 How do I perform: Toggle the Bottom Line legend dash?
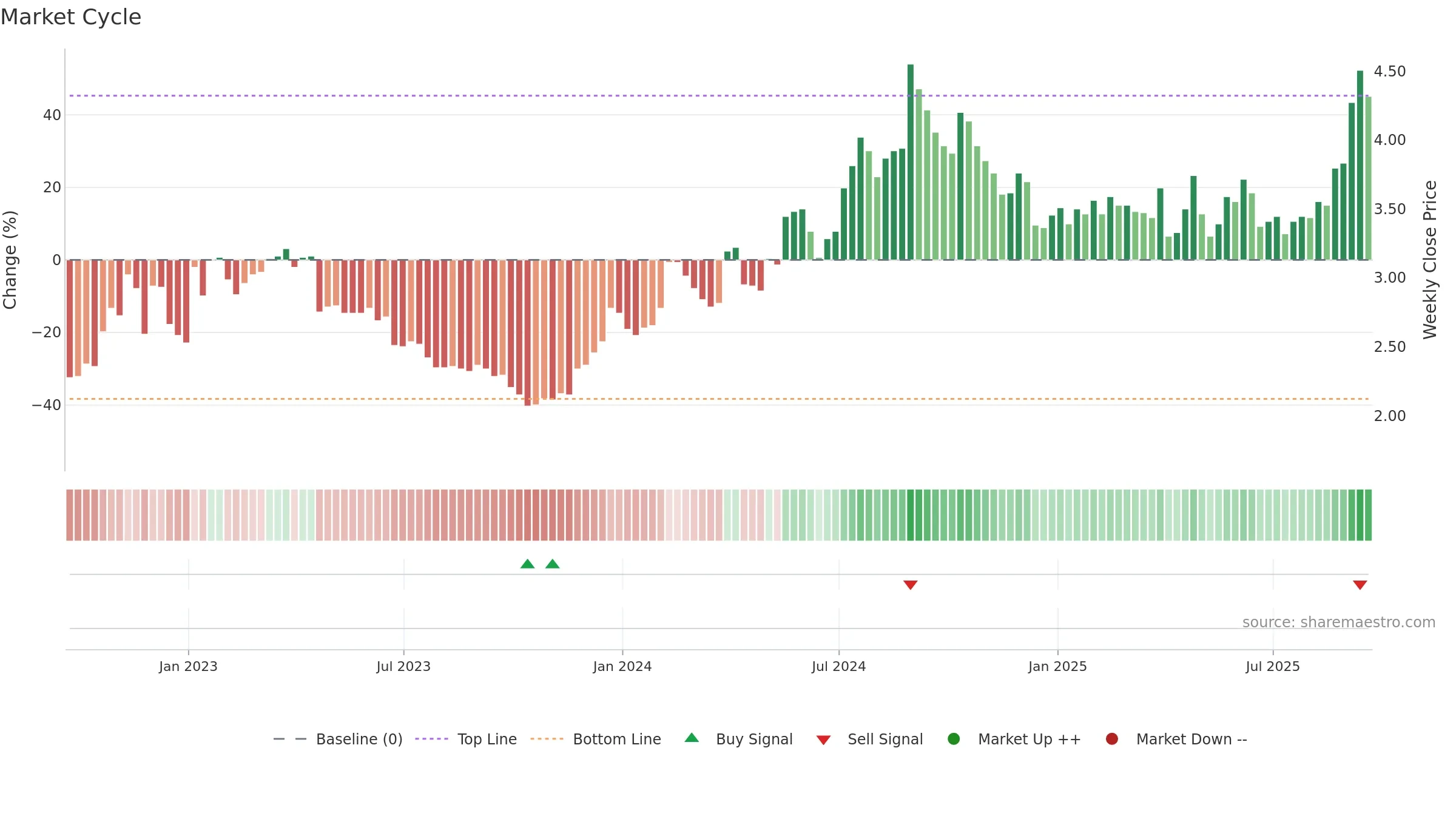[x=547, y=739]
